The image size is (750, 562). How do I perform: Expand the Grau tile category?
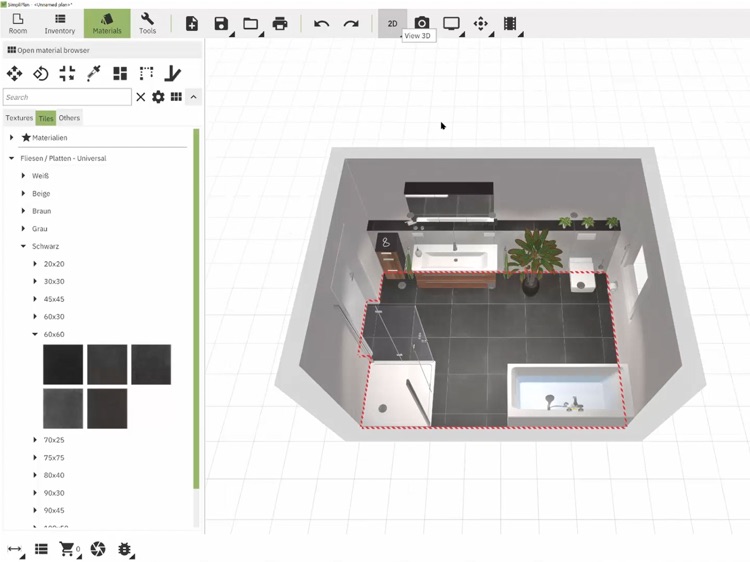[x=23, y=229]
